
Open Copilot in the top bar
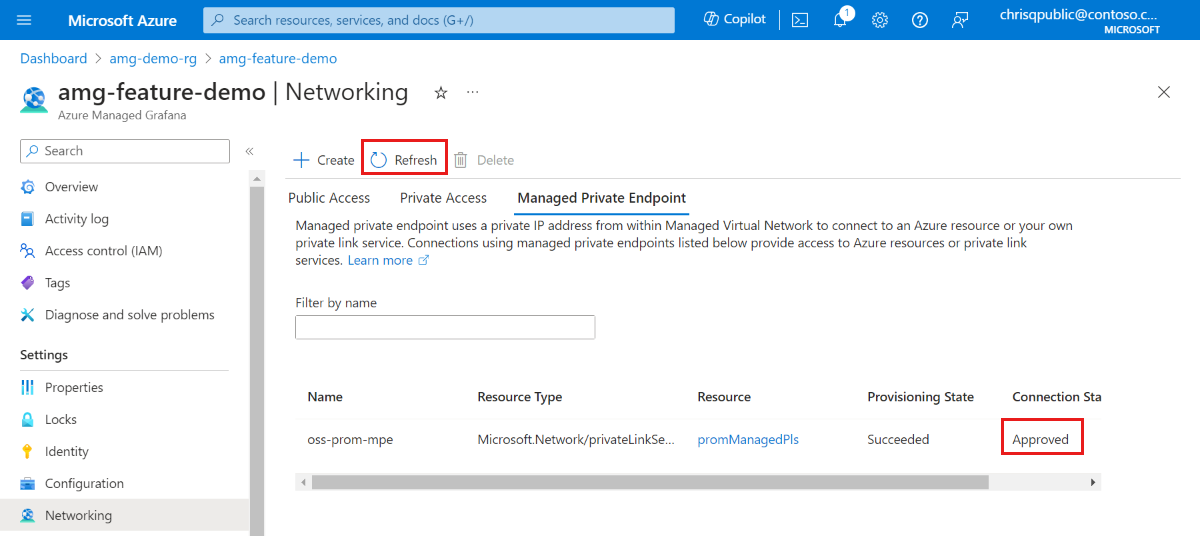tap(735, 20)
